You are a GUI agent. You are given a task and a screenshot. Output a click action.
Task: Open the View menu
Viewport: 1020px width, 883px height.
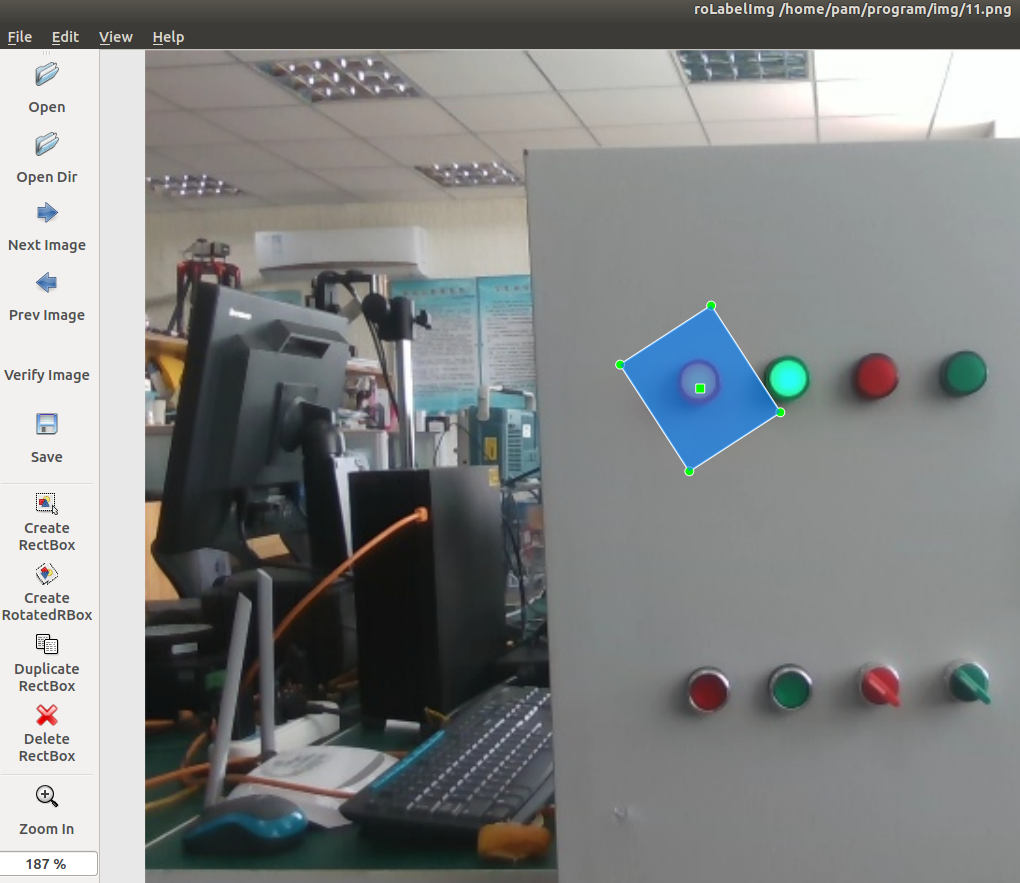point(116,37)
